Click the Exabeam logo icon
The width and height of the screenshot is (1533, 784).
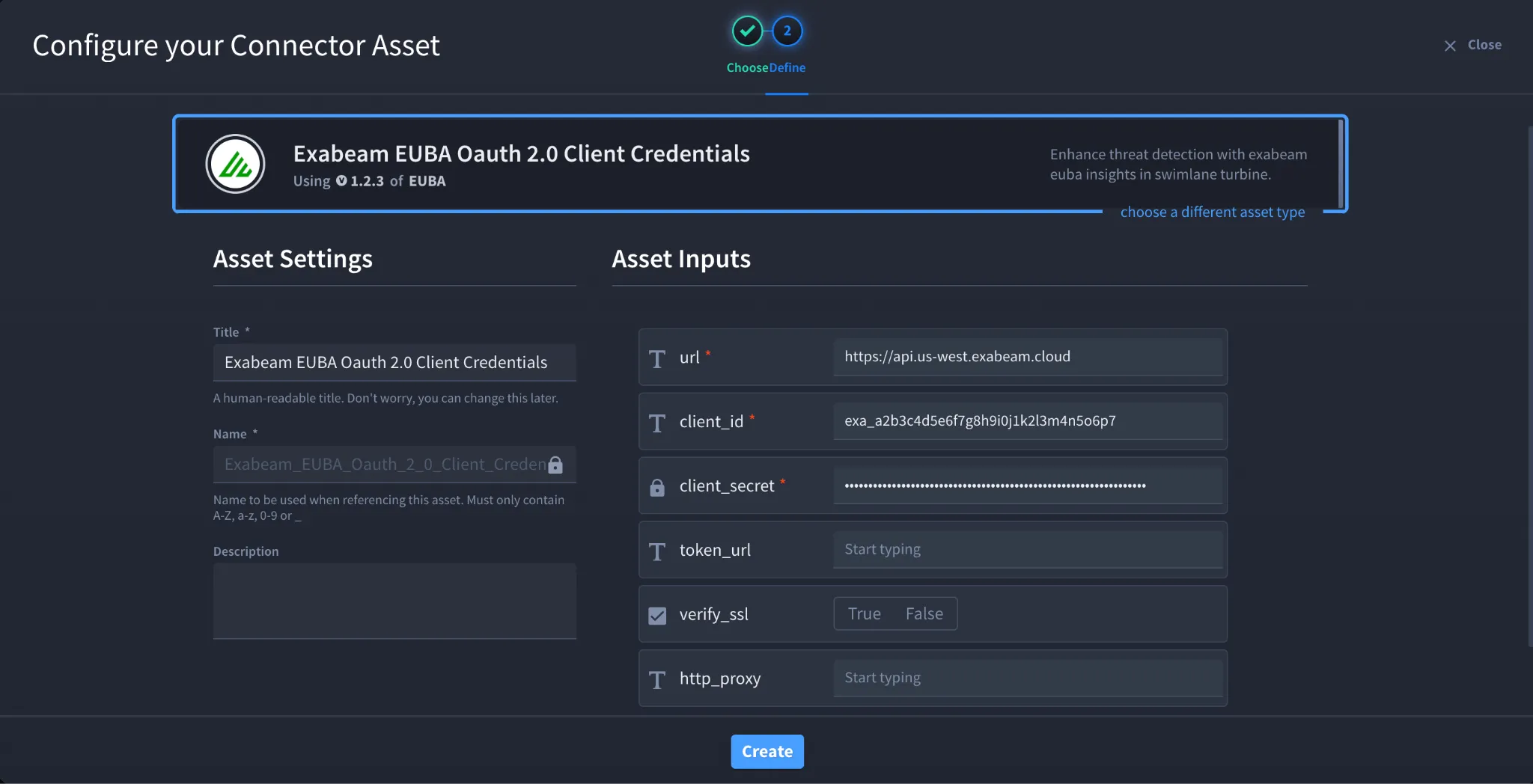[235, 164]
